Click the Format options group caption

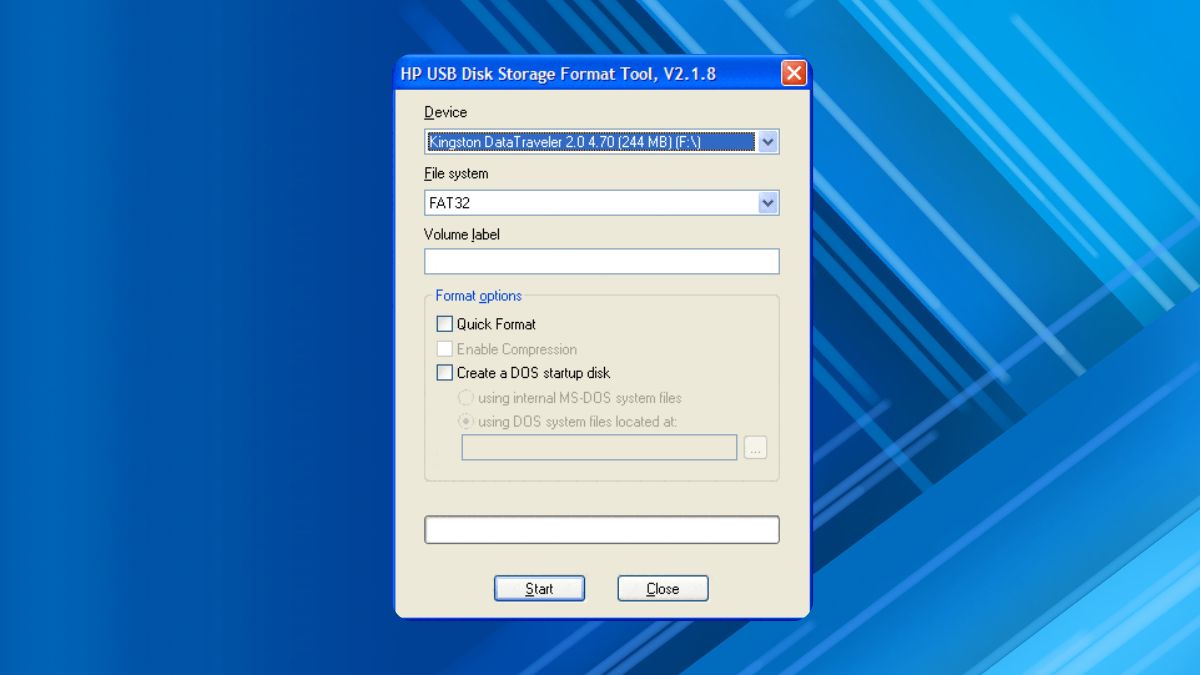point(478,296)
